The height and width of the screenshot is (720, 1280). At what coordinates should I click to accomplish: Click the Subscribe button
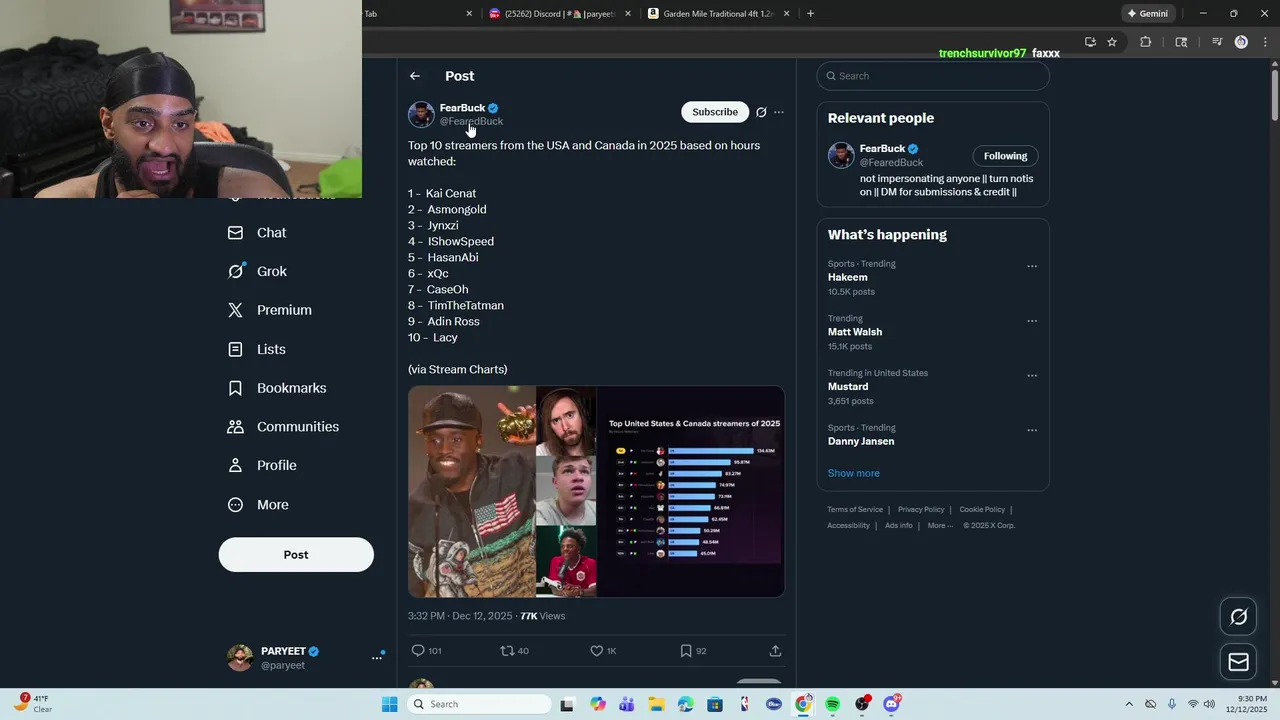pos(715,112)
